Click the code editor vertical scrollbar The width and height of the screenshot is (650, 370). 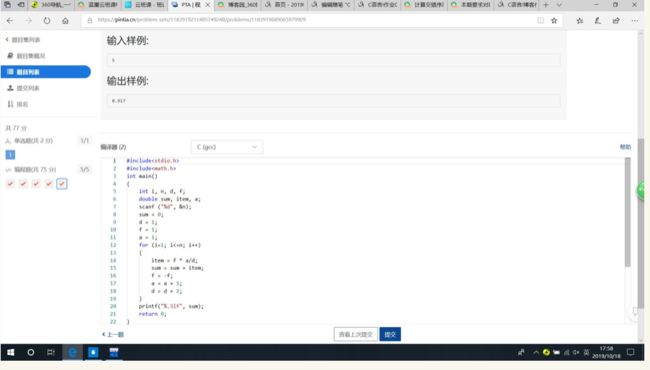click(628, 212)
